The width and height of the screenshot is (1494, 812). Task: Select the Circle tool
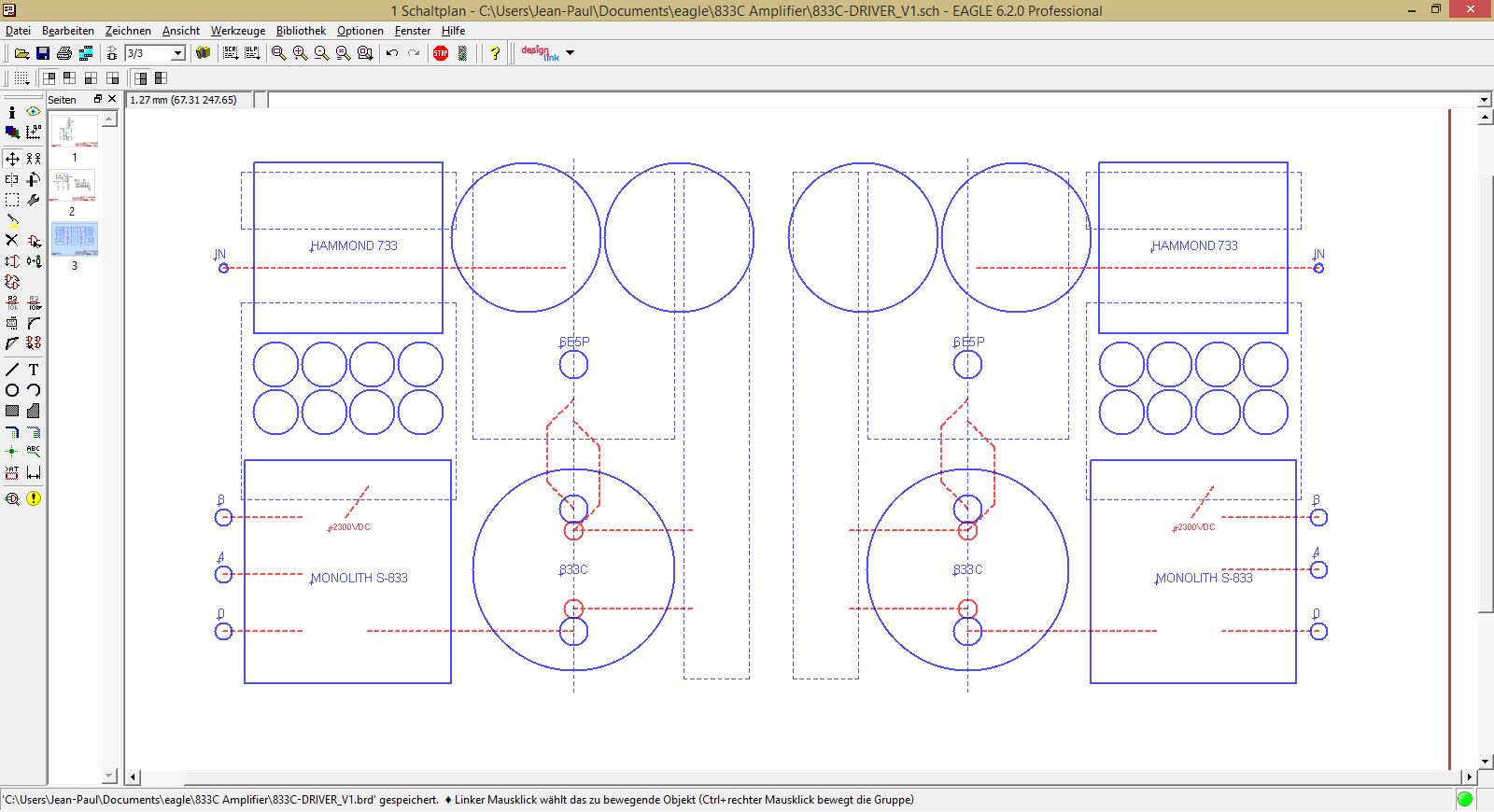[12, 390]
